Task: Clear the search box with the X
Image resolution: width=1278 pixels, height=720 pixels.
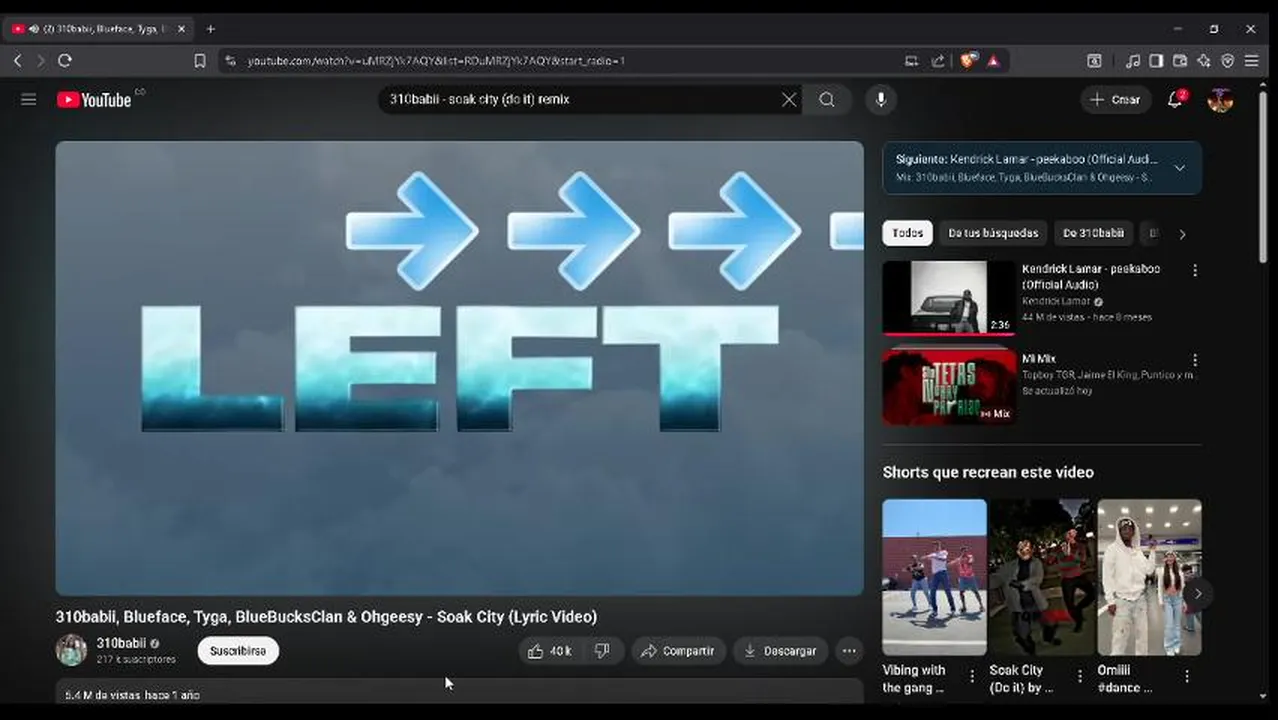Action: [789, 99]
